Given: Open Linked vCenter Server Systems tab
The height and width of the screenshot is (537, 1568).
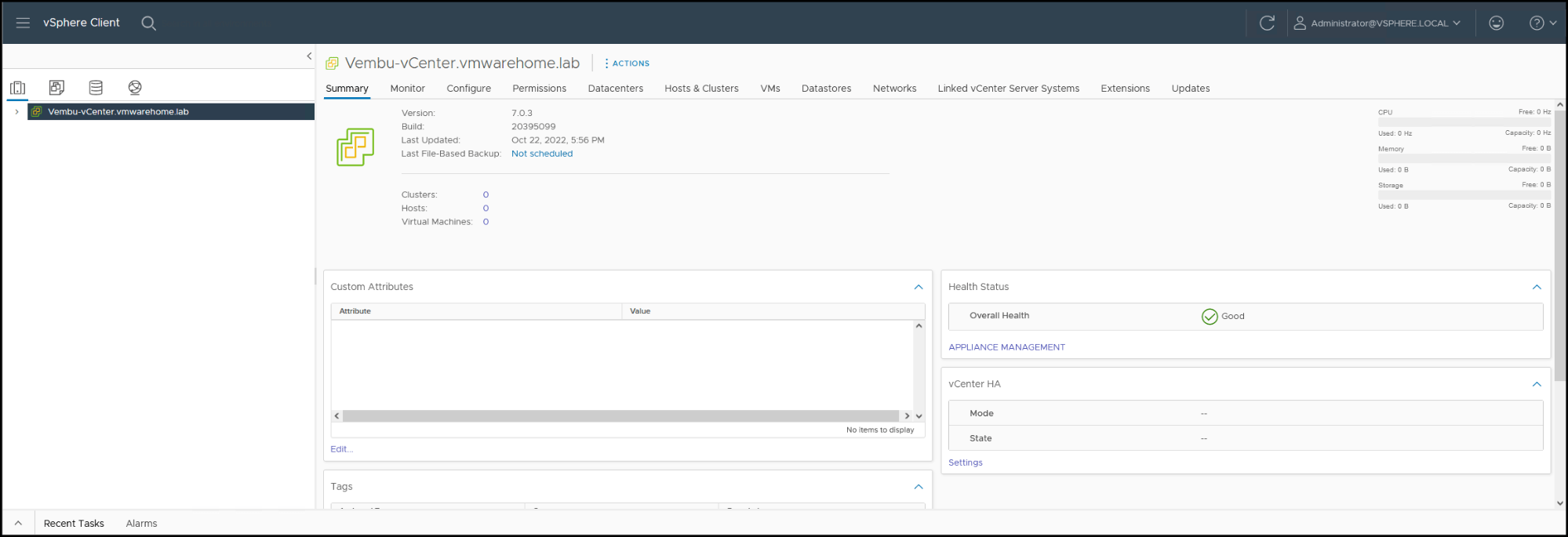Looking at the screenshot, I should [1009, 89].
